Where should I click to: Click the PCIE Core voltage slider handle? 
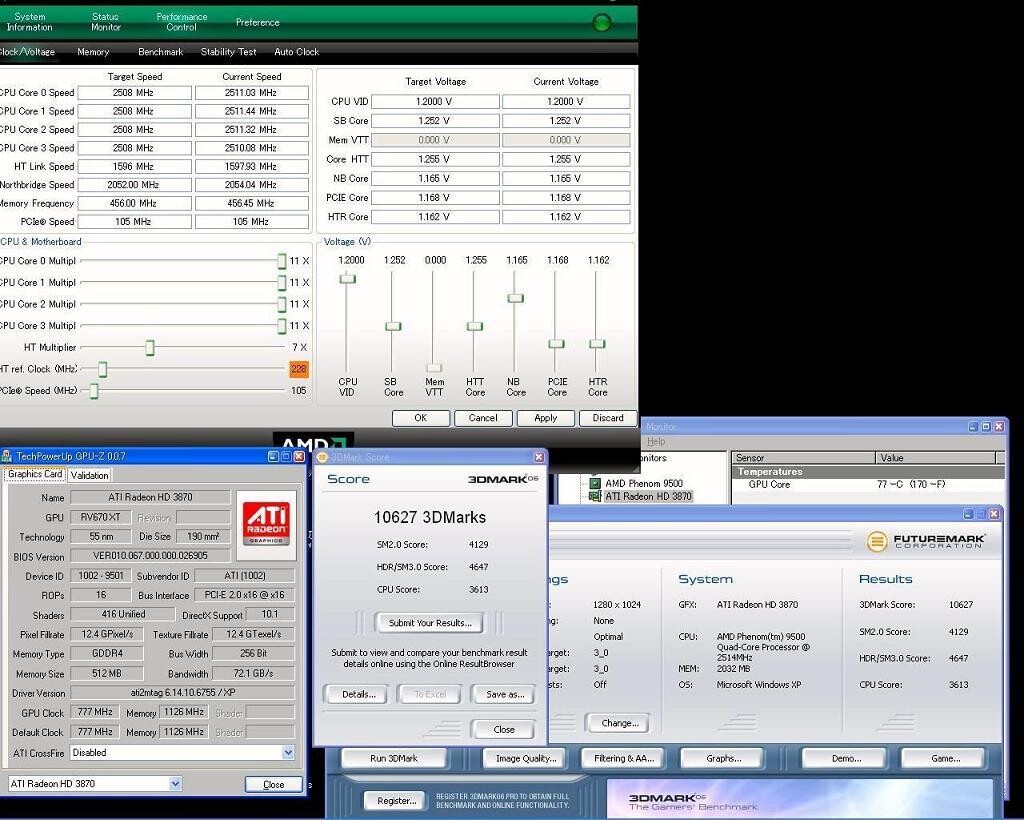point(556,344)
